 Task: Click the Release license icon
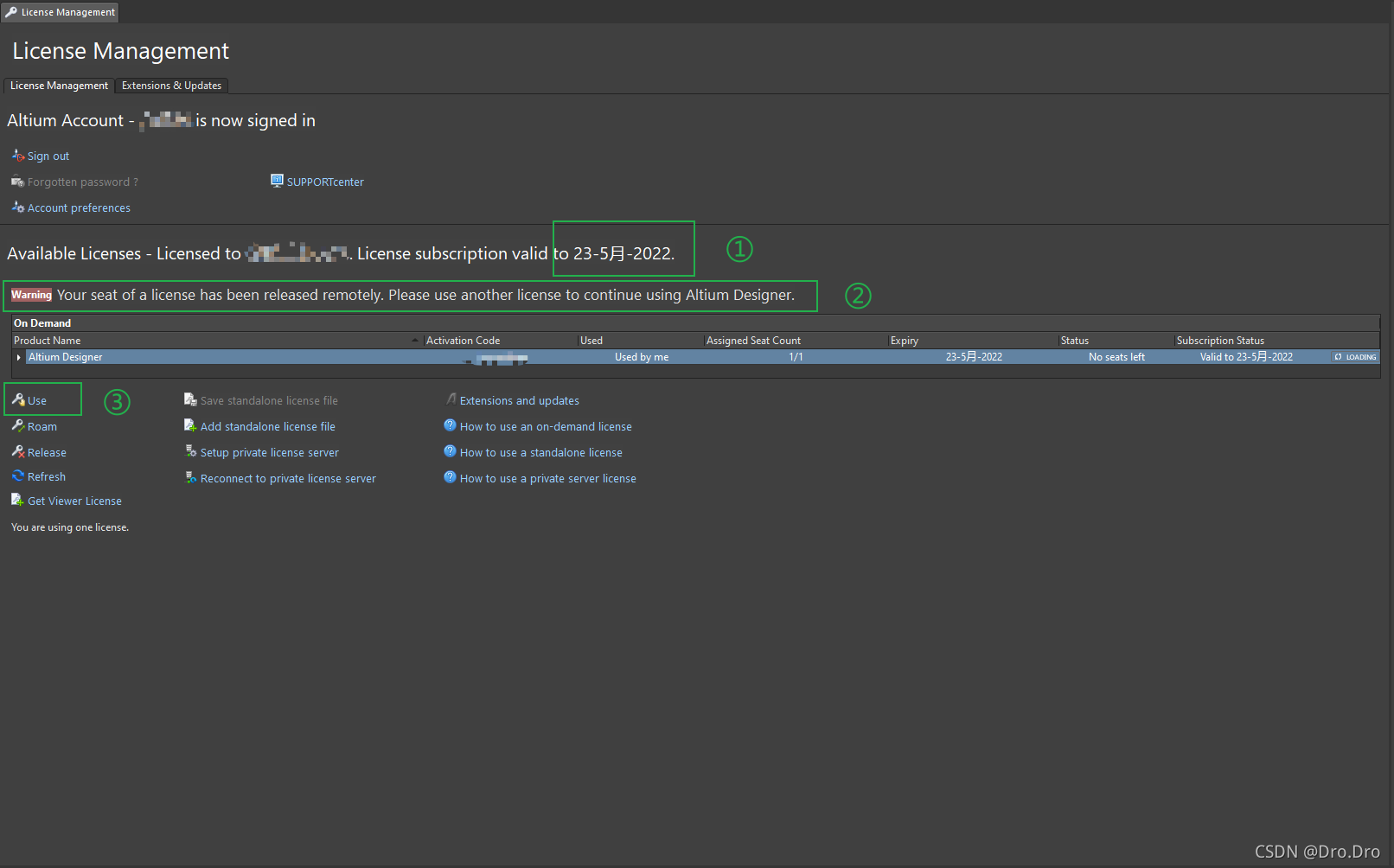[x=18, y=451]
